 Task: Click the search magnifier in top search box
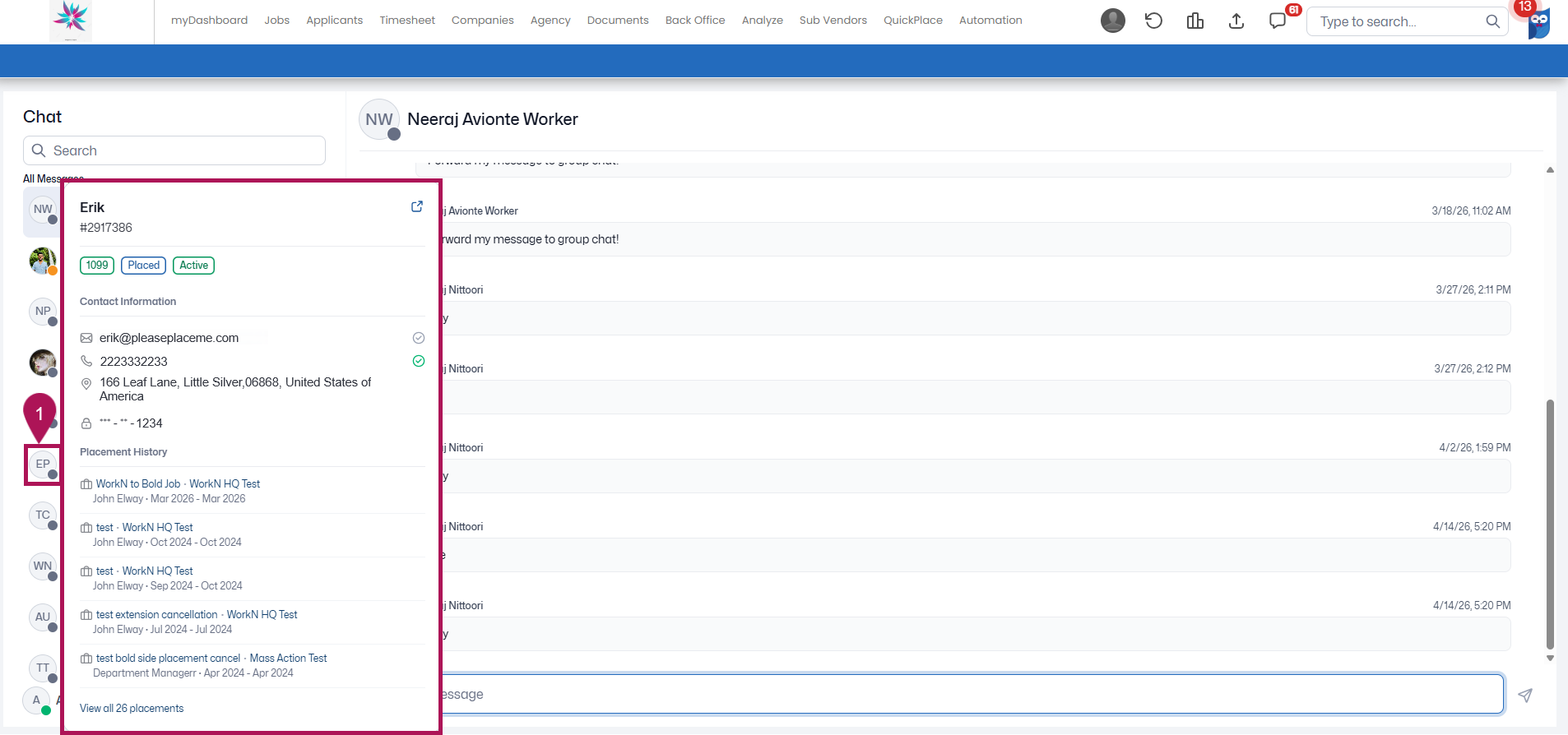pos(1492,21)
